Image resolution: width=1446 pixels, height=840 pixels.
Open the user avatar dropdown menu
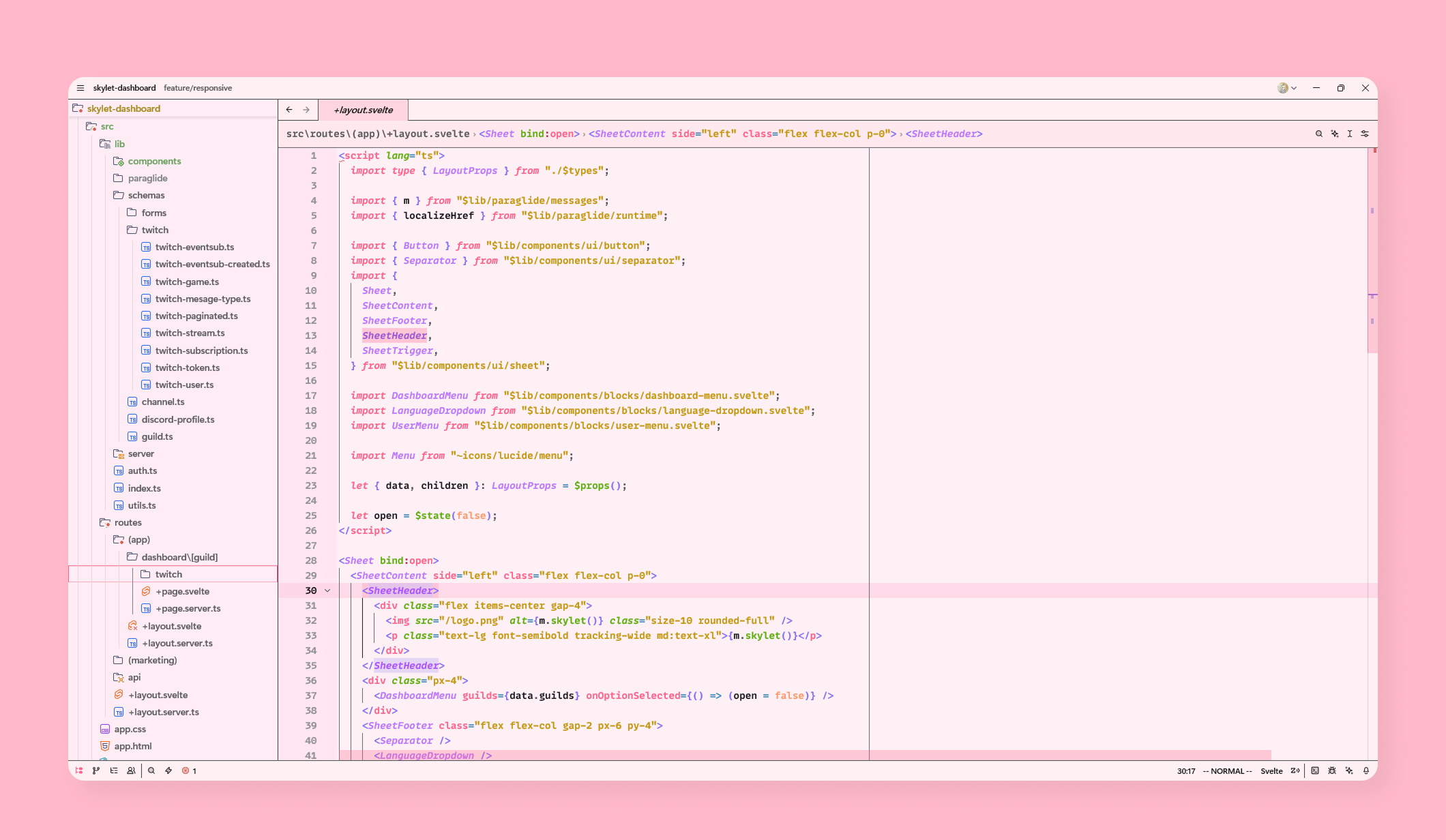pyautogui.click(x=1287, y=88)
